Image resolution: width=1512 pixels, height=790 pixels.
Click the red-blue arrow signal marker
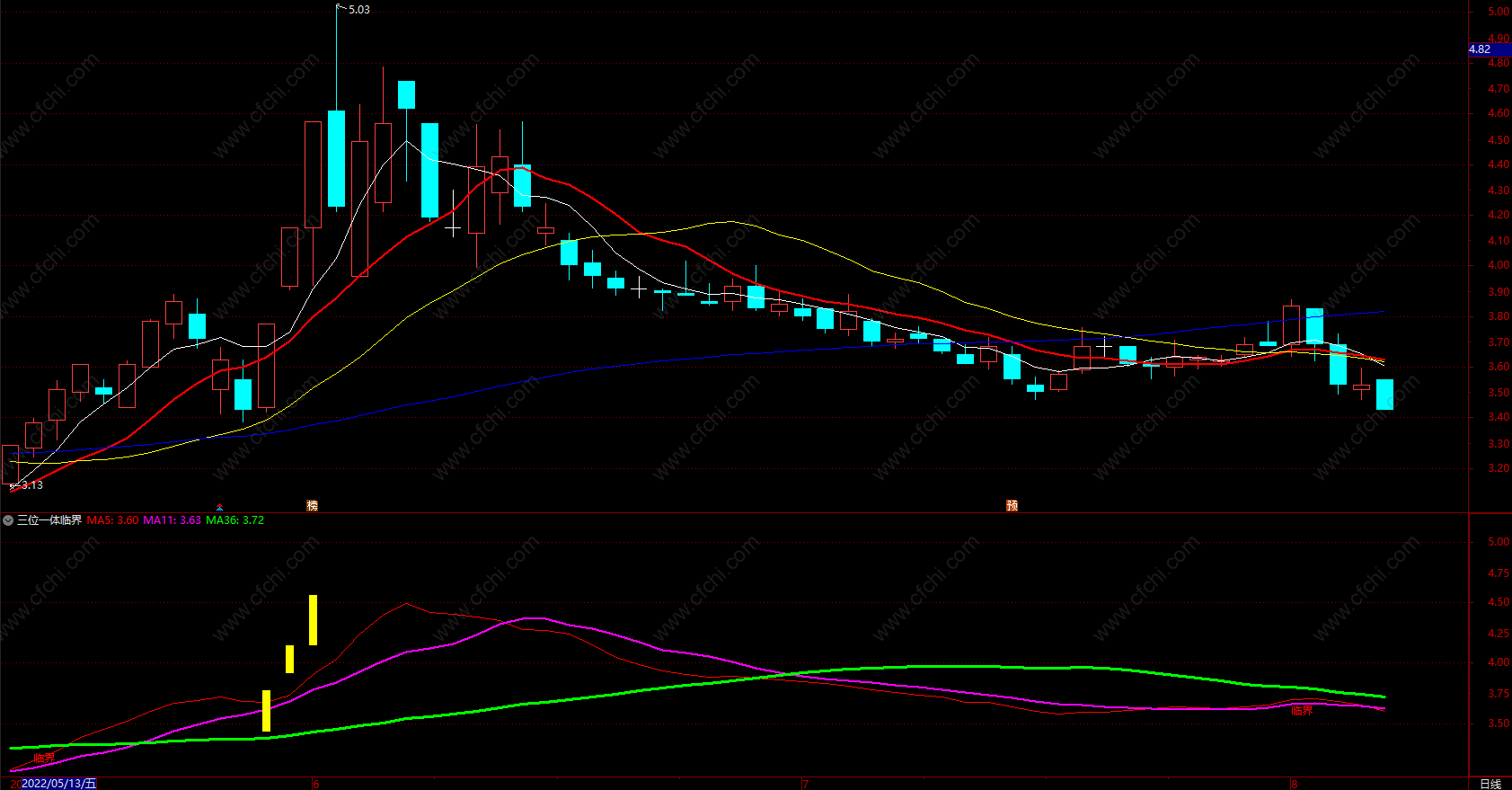219,507
